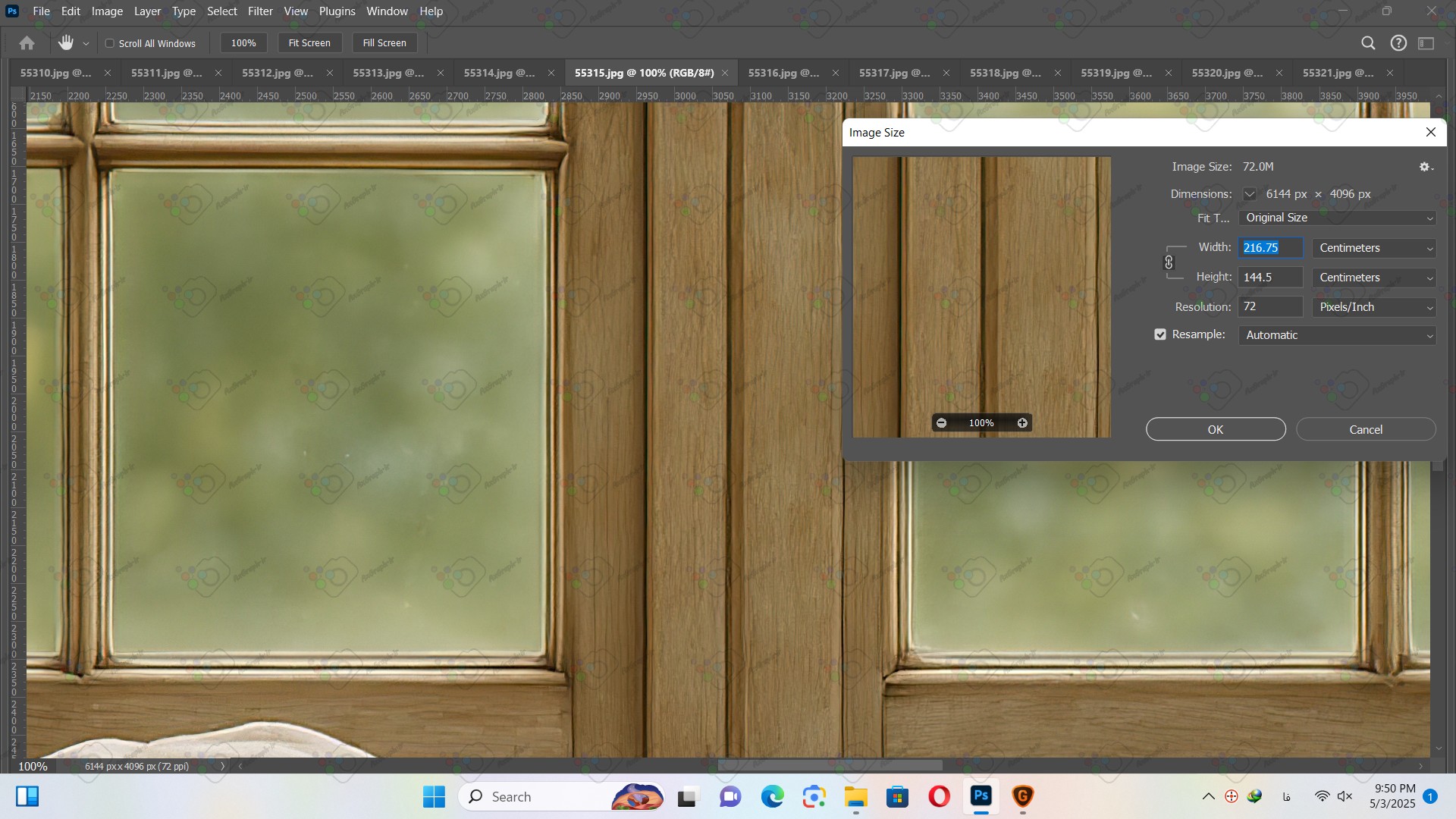This screenshot has width=1456, height=819.
Task: Open the Help question mark icon
Action: pyautogui.click(x=1398, y=43)
